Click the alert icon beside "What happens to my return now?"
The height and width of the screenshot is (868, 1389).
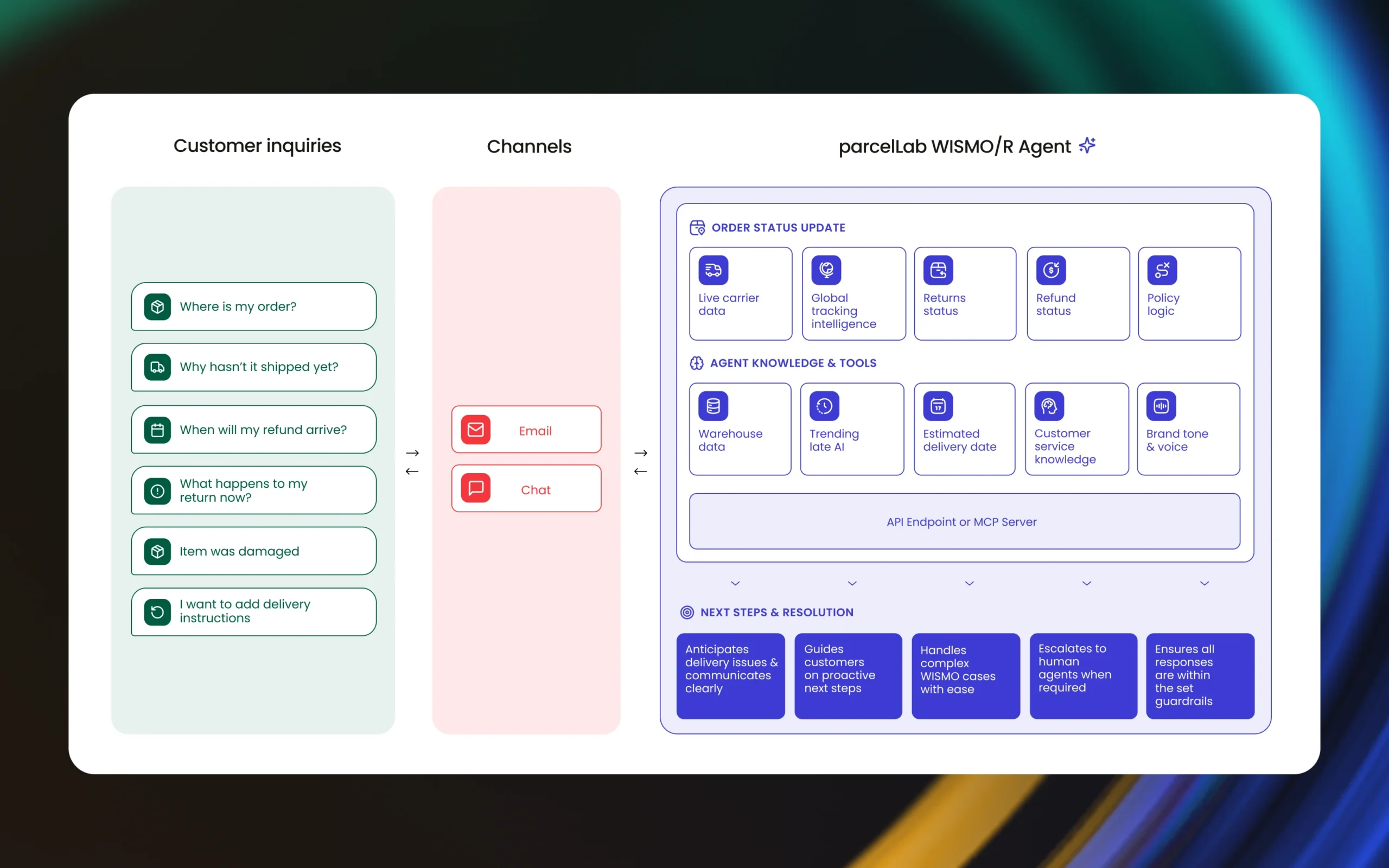point(157,491)
